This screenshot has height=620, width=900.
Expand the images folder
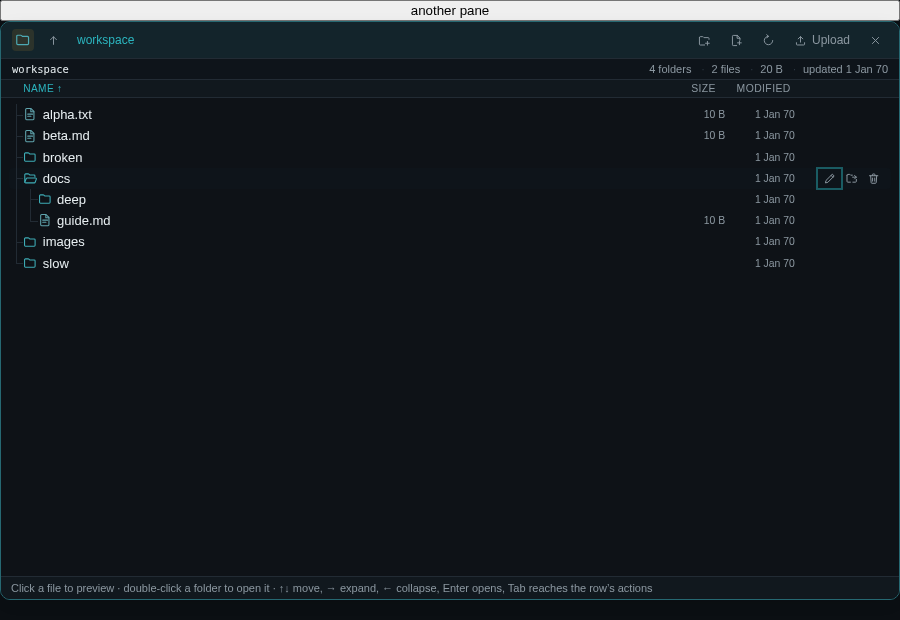[x=450, y=242]
